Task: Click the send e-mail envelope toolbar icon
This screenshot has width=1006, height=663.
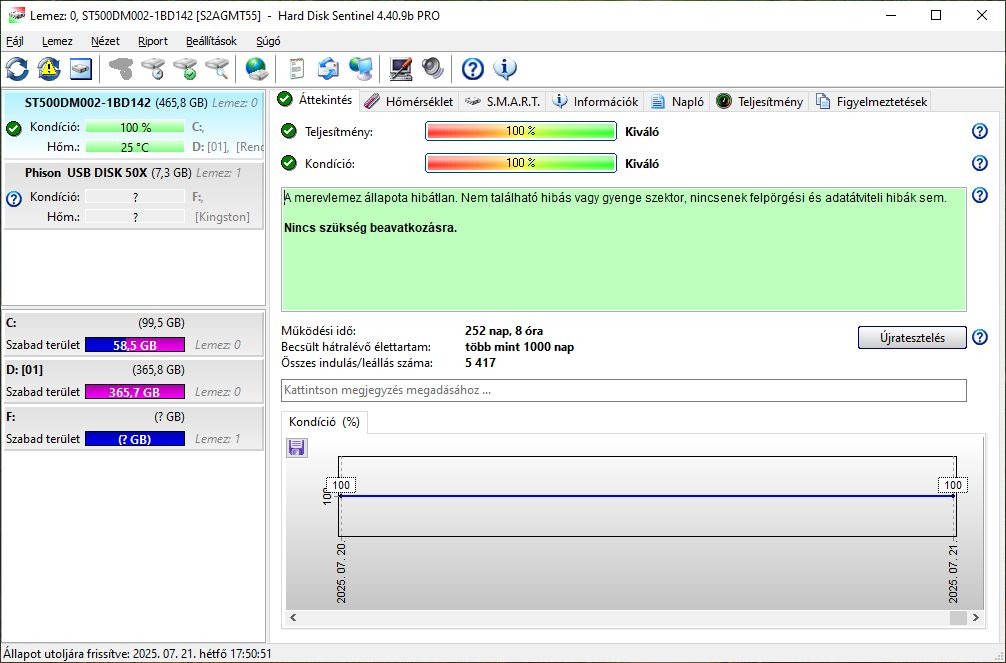Action: 328,69
